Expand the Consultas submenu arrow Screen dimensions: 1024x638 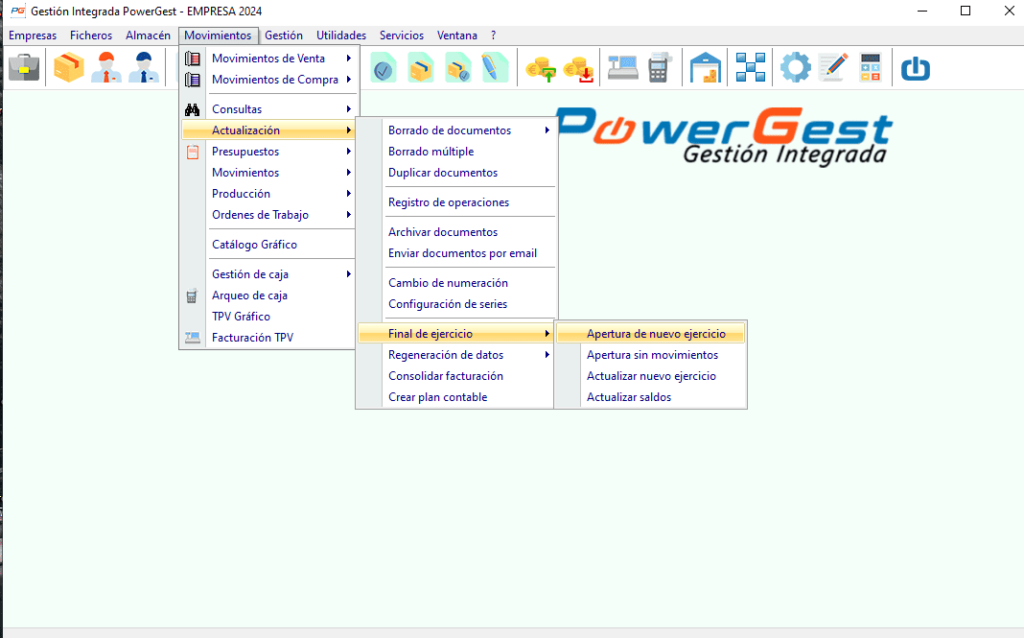349,109
